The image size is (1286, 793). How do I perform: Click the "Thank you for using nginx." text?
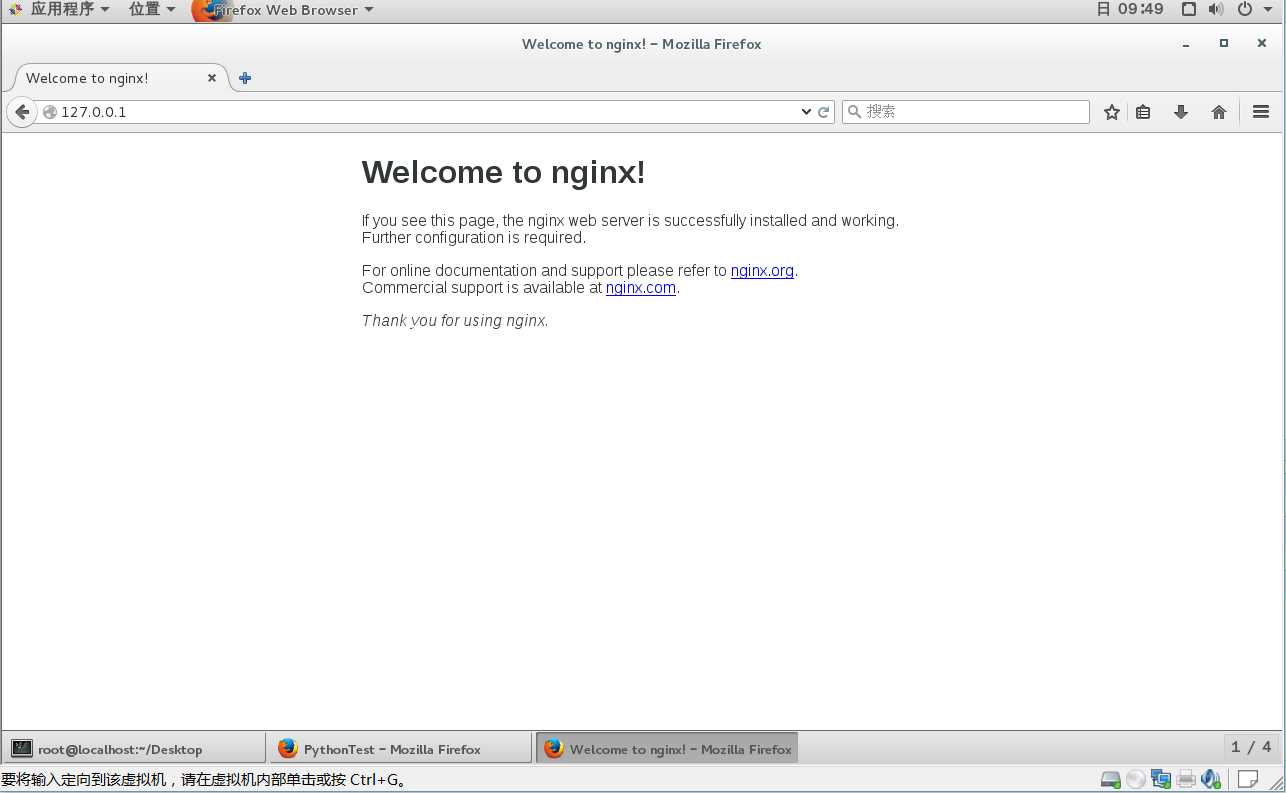pos(455,321)
